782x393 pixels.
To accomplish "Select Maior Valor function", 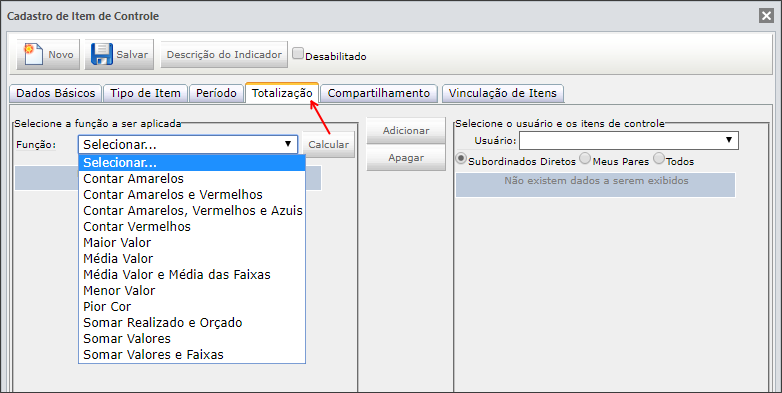I will [192, 242].
